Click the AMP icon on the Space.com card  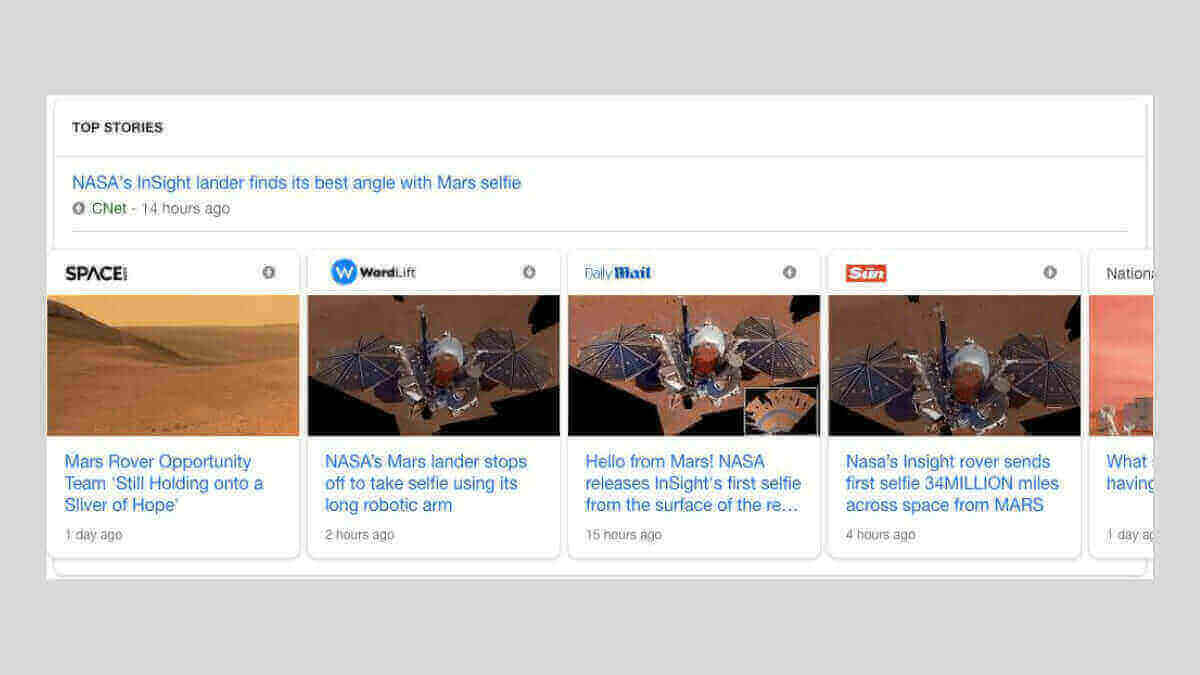(x=268, y=272)
